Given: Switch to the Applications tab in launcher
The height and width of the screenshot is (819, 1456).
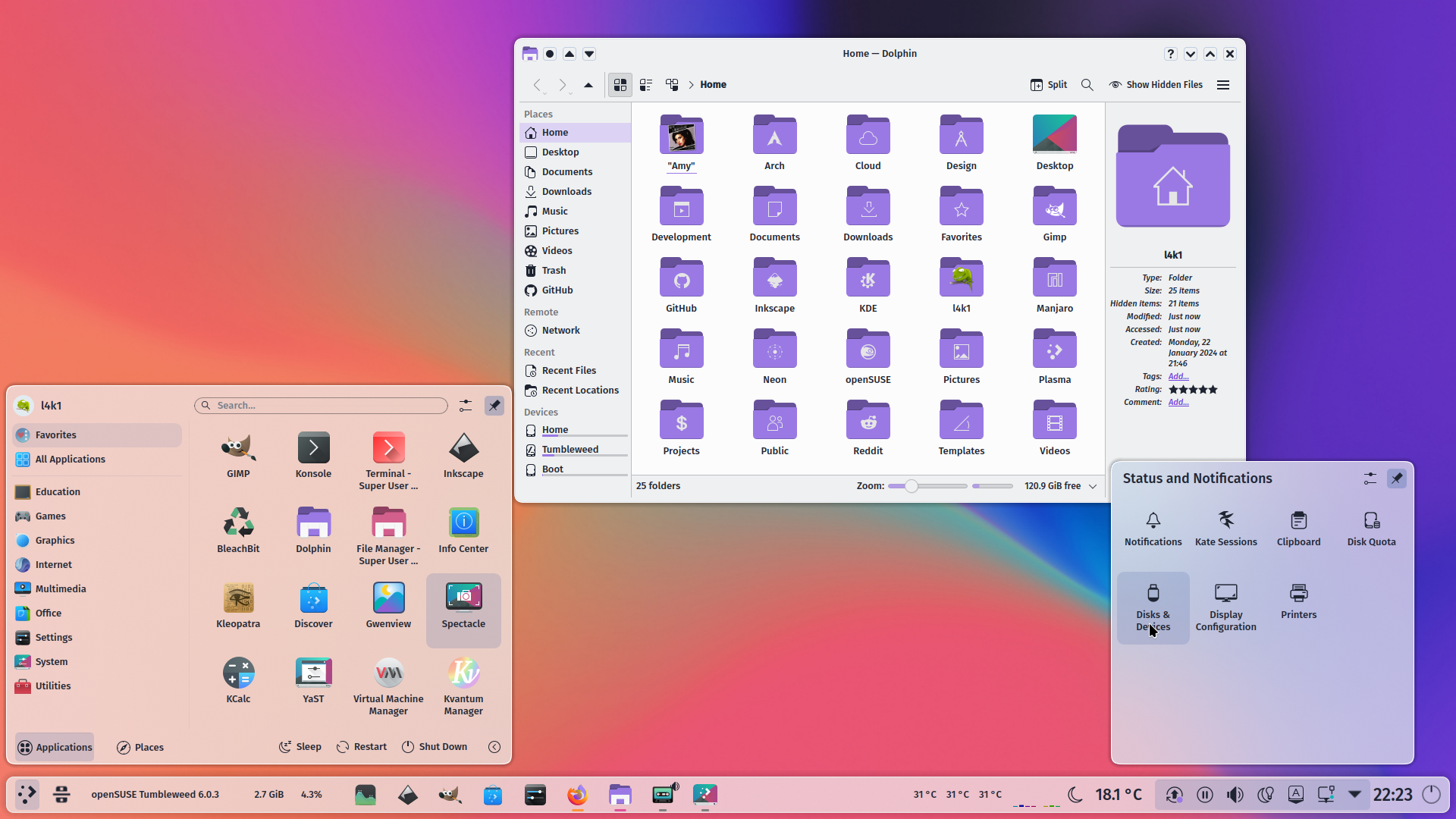Looking at the screenshot, I should coord(55,747).
